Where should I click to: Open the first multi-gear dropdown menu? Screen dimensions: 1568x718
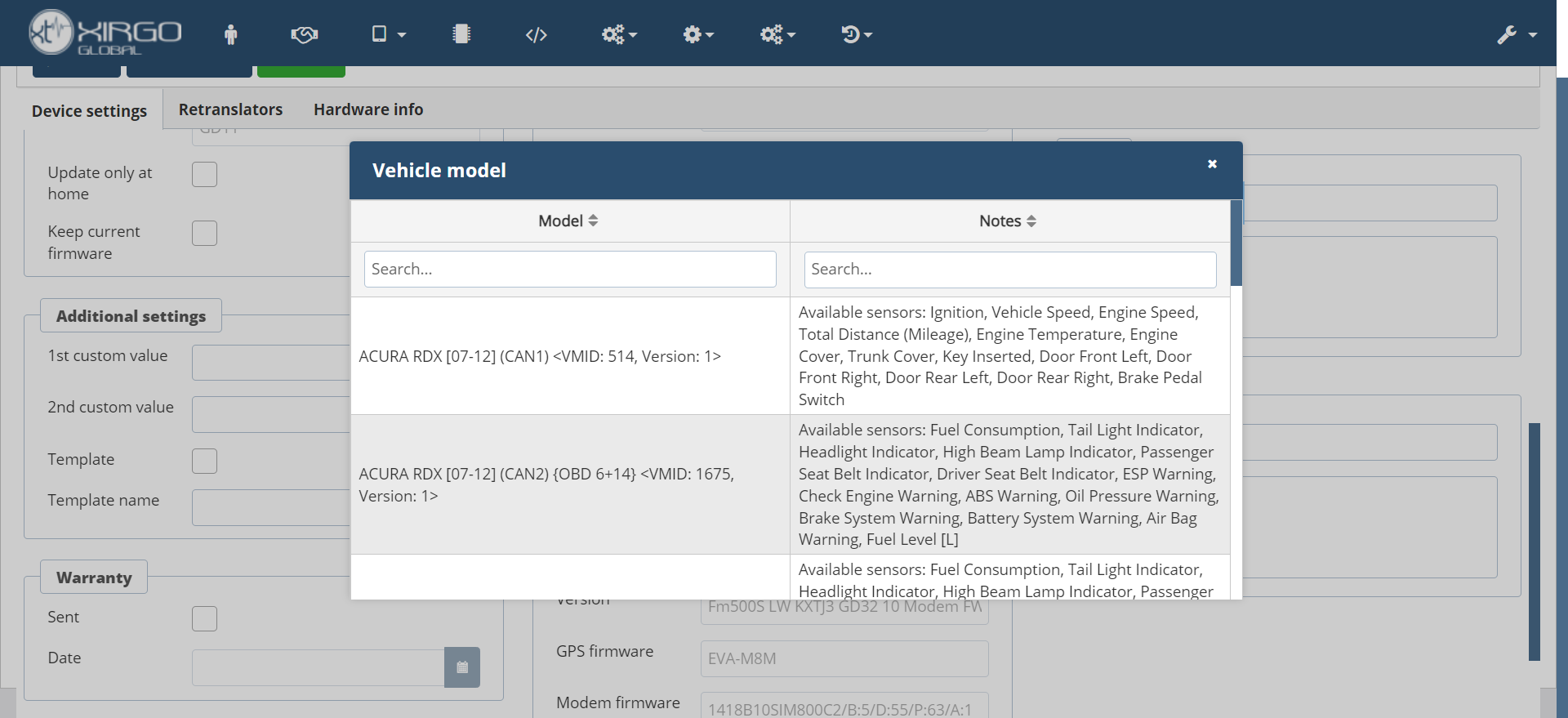619,34
